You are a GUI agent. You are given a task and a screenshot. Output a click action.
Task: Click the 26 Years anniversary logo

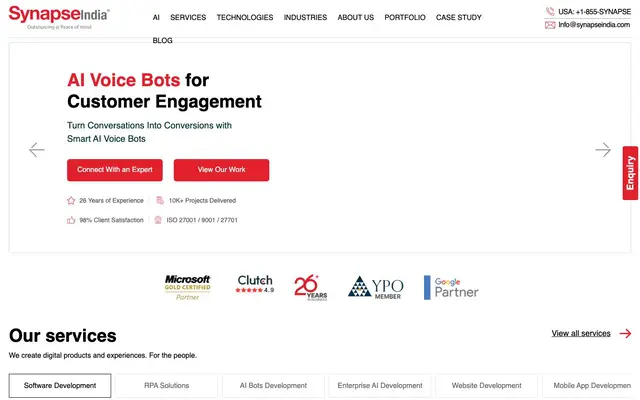(311, 287)
